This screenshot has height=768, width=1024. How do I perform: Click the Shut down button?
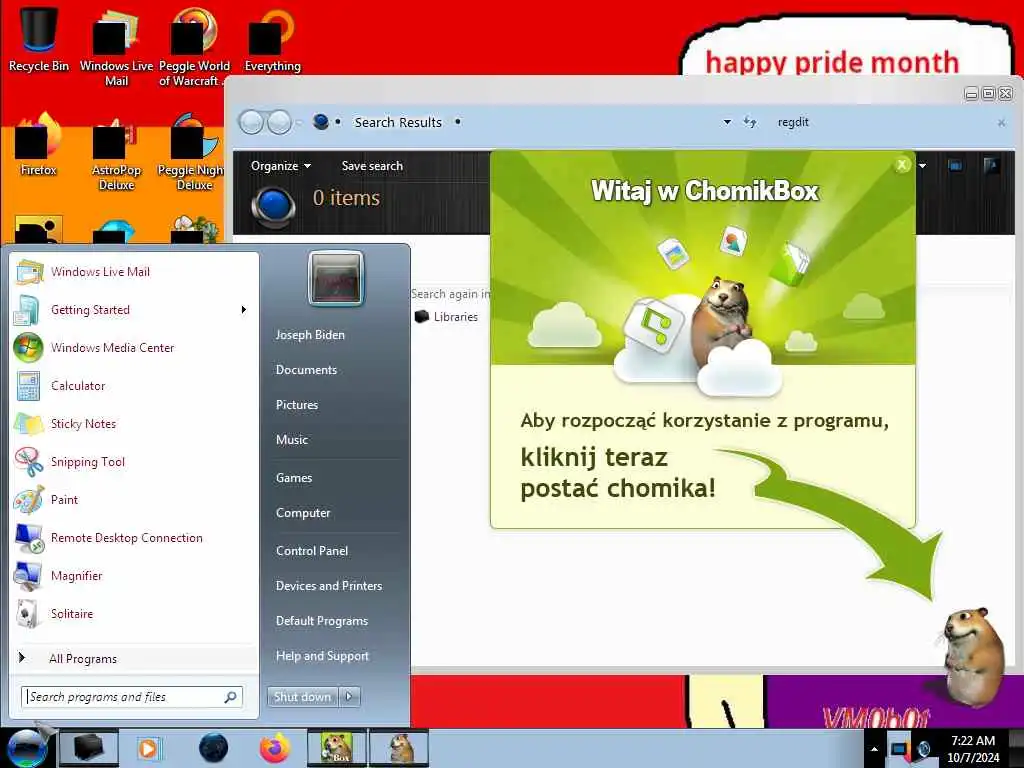[302, 697]
